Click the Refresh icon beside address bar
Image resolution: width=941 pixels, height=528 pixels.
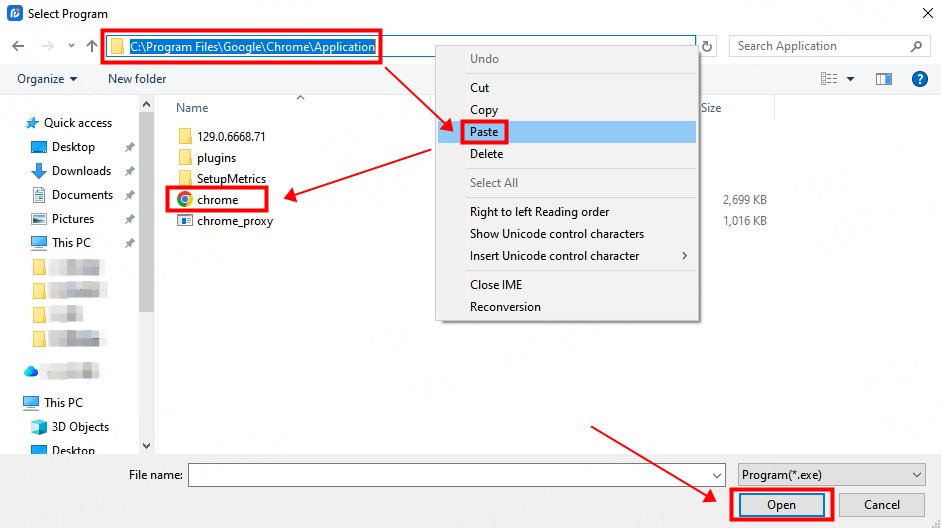click(x=708, y=46)
